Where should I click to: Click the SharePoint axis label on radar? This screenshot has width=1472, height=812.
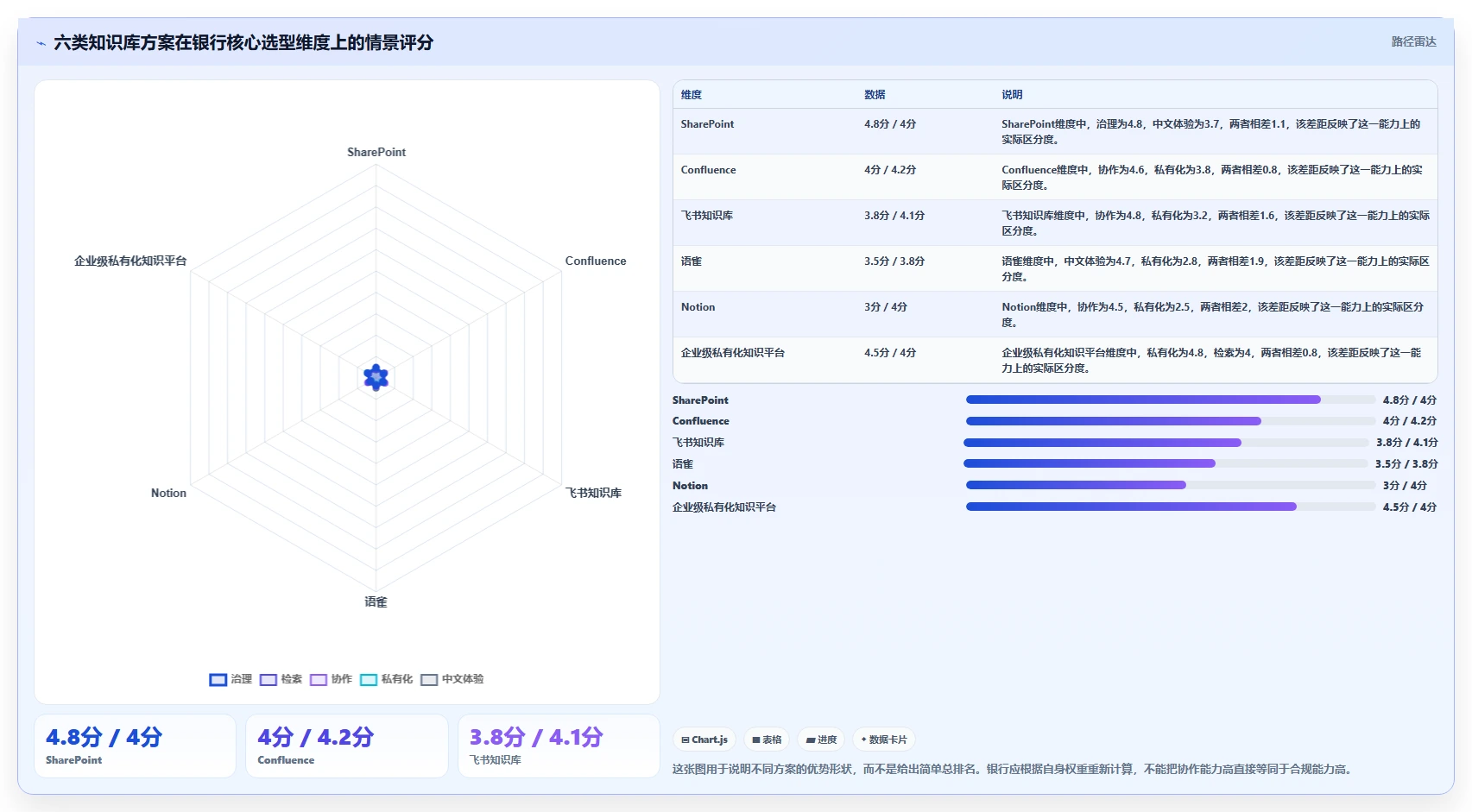pos(376,152)
